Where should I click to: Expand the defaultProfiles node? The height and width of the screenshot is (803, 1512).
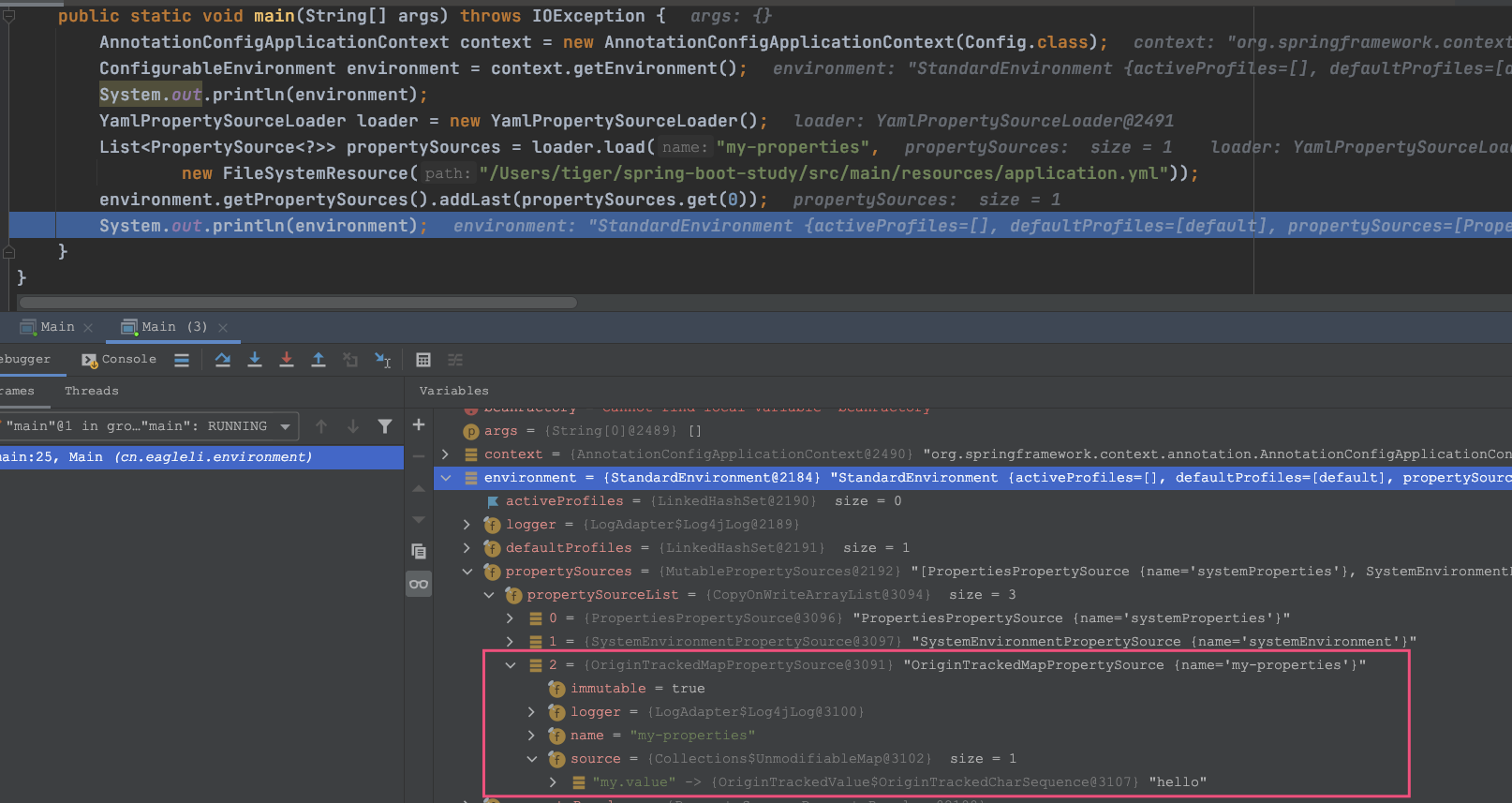point(467,548)
